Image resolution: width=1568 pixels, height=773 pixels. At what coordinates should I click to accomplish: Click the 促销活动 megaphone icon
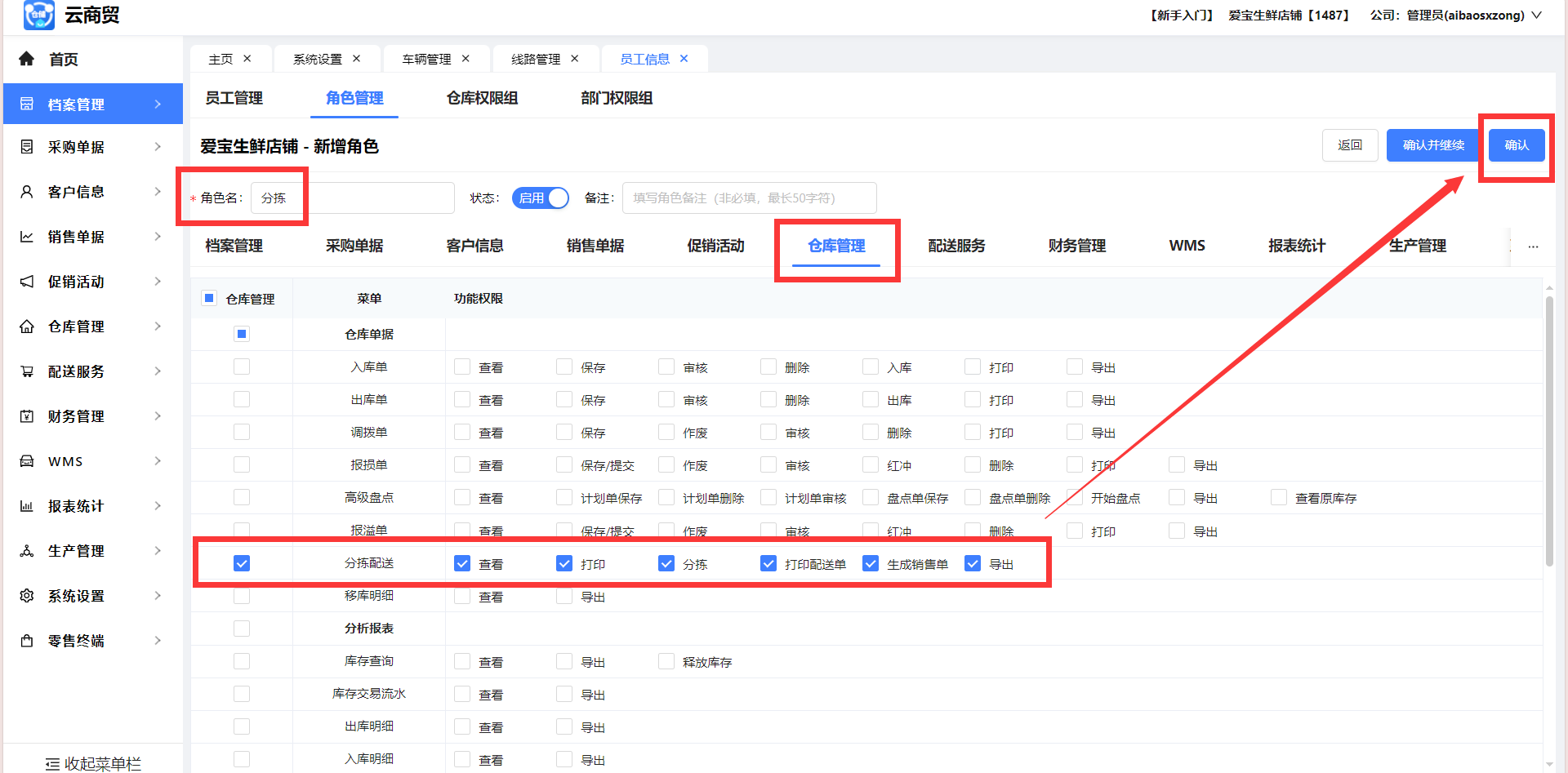(x=27, y=282)
